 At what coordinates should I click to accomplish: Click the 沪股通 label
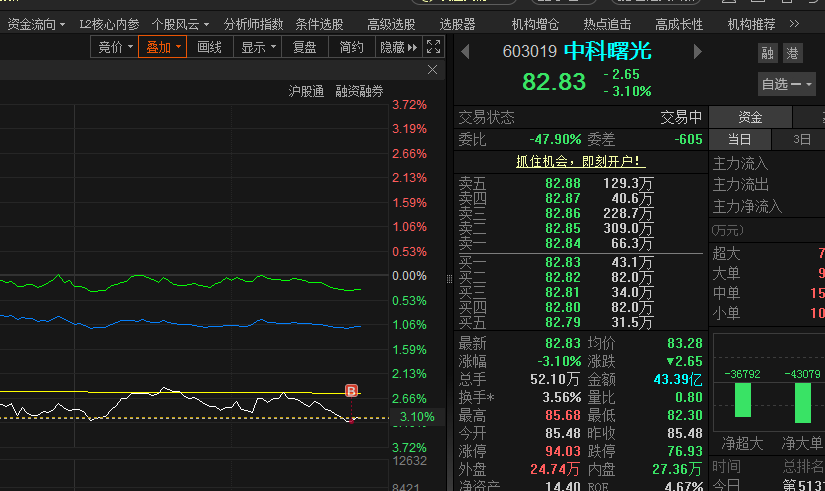[x=306, y=91]
